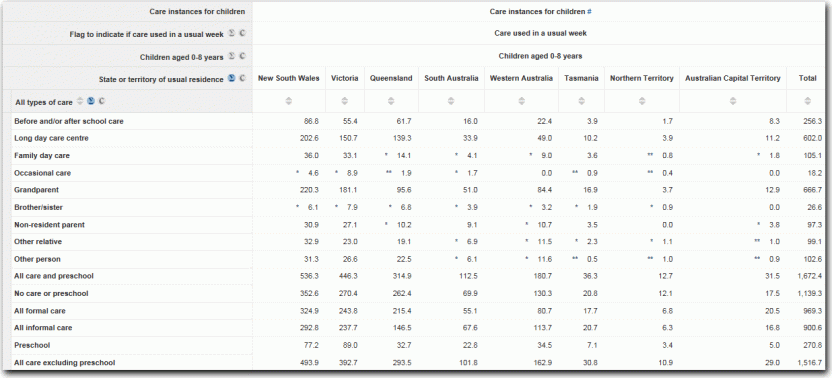Toggle blue sum icon beside All types of care
This screenshot has width=832, height=378.
(x=91, y=101)
